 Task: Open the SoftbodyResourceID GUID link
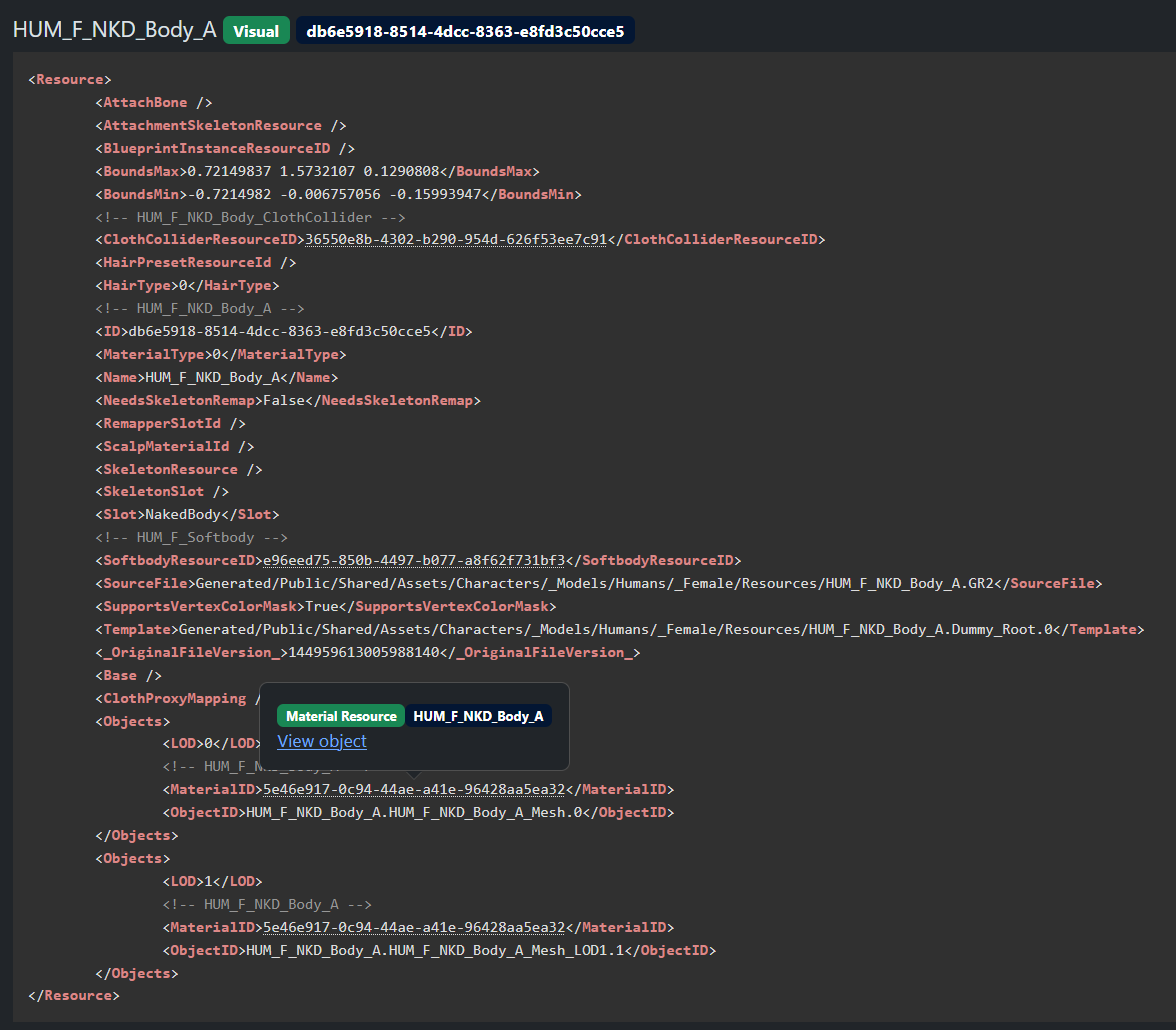(413, 560)
